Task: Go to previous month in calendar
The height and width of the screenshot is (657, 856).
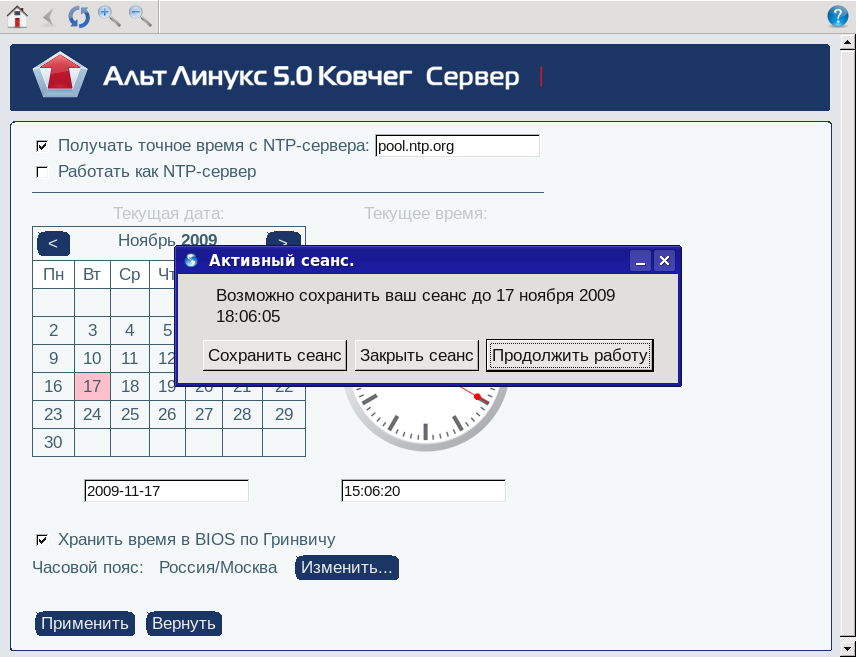Action: tap(53, 242)
